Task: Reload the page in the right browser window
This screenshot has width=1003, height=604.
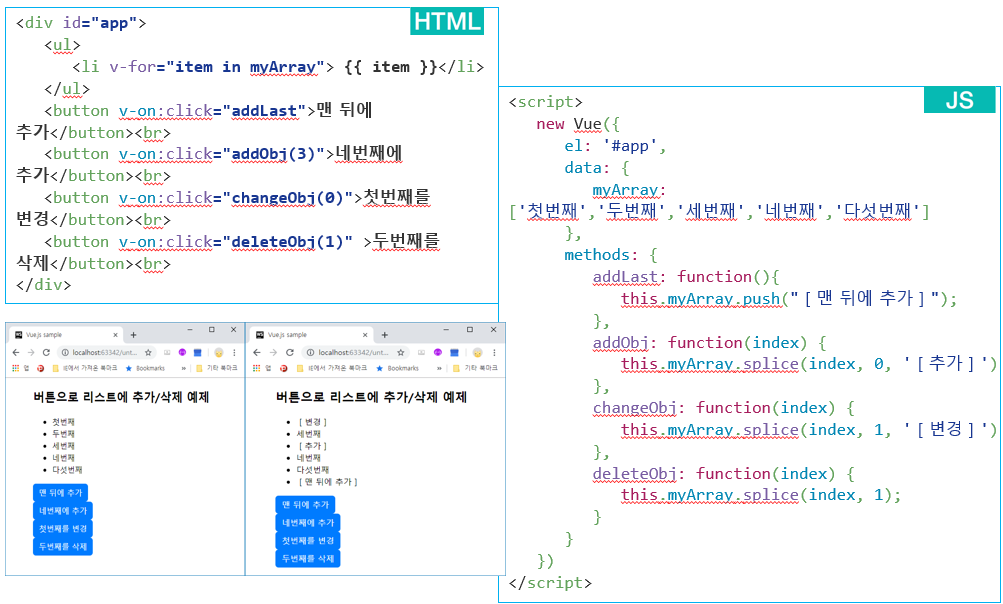Action: [x=290, y=353]
